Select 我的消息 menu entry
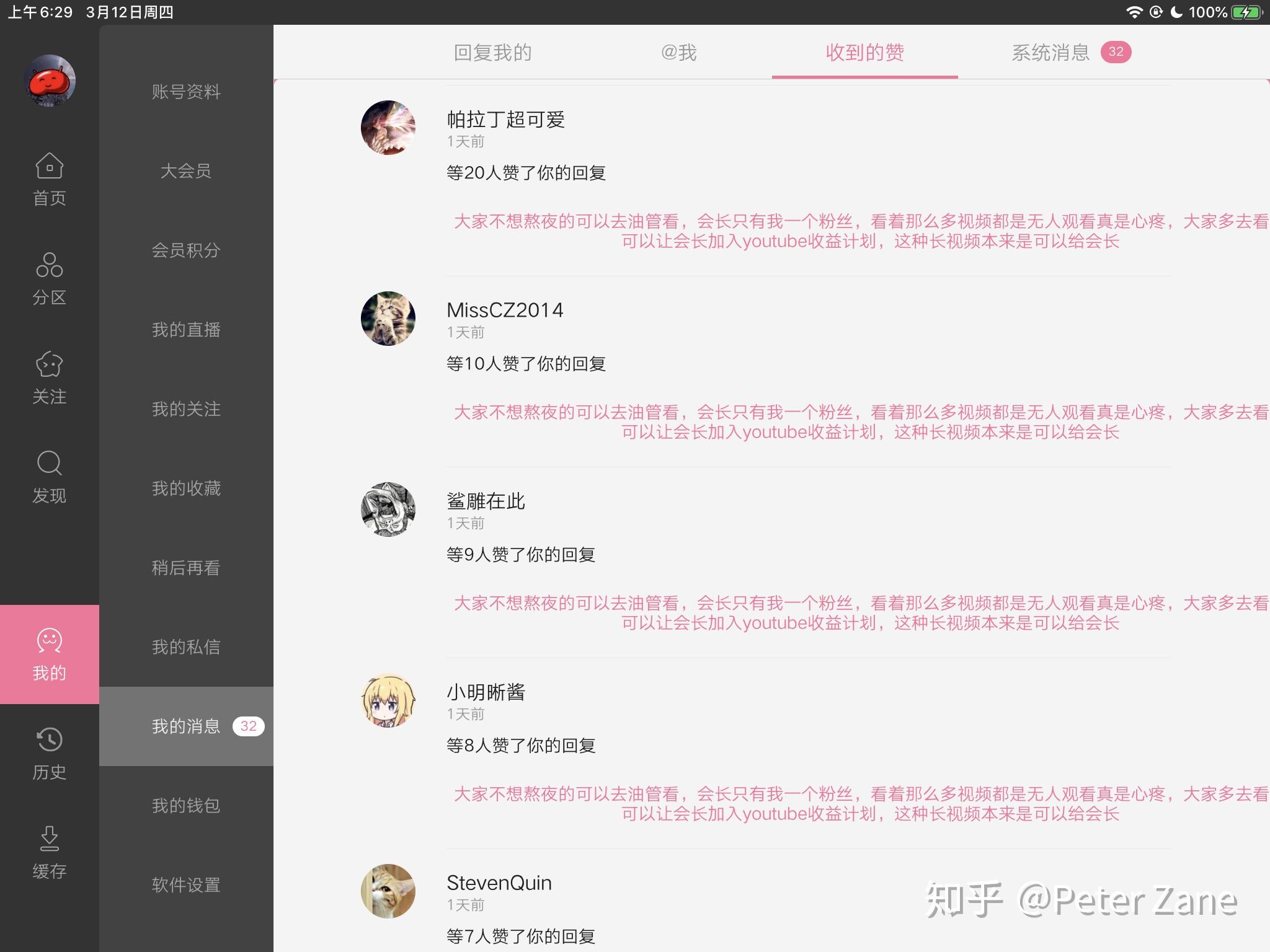 point(186,726)
